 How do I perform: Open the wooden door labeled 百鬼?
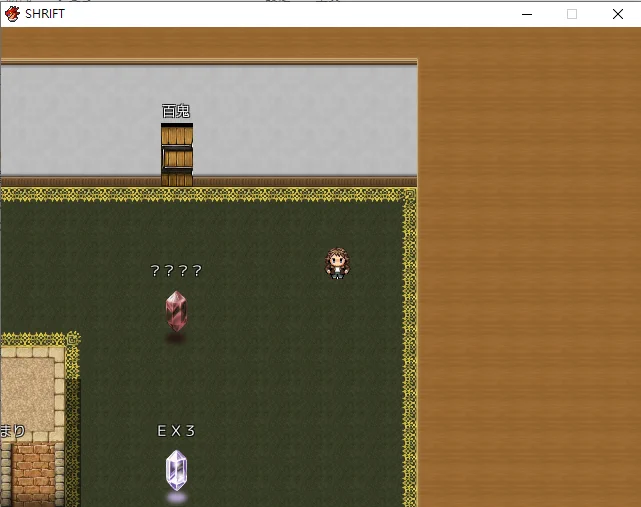[x=177, y=155]
